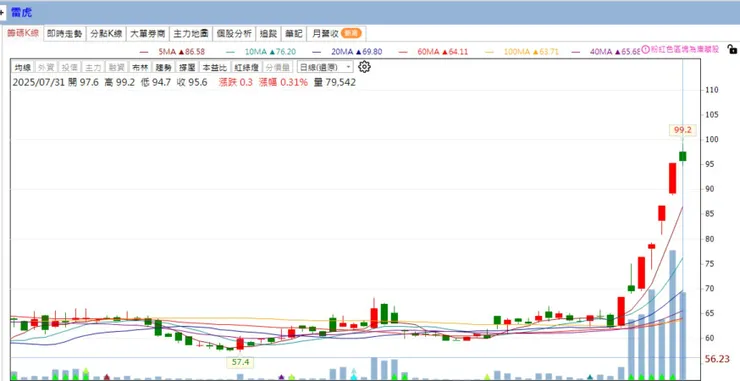Click the 漲跌 0.3 change value
This screenshot has height=381, width=740.
235,83
